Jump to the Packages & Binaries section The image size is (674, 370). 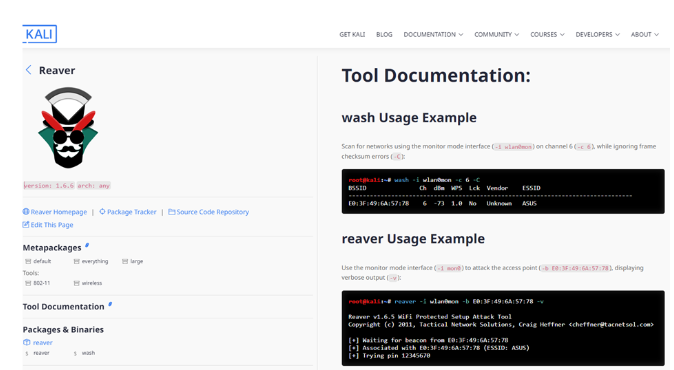point(63,330)
